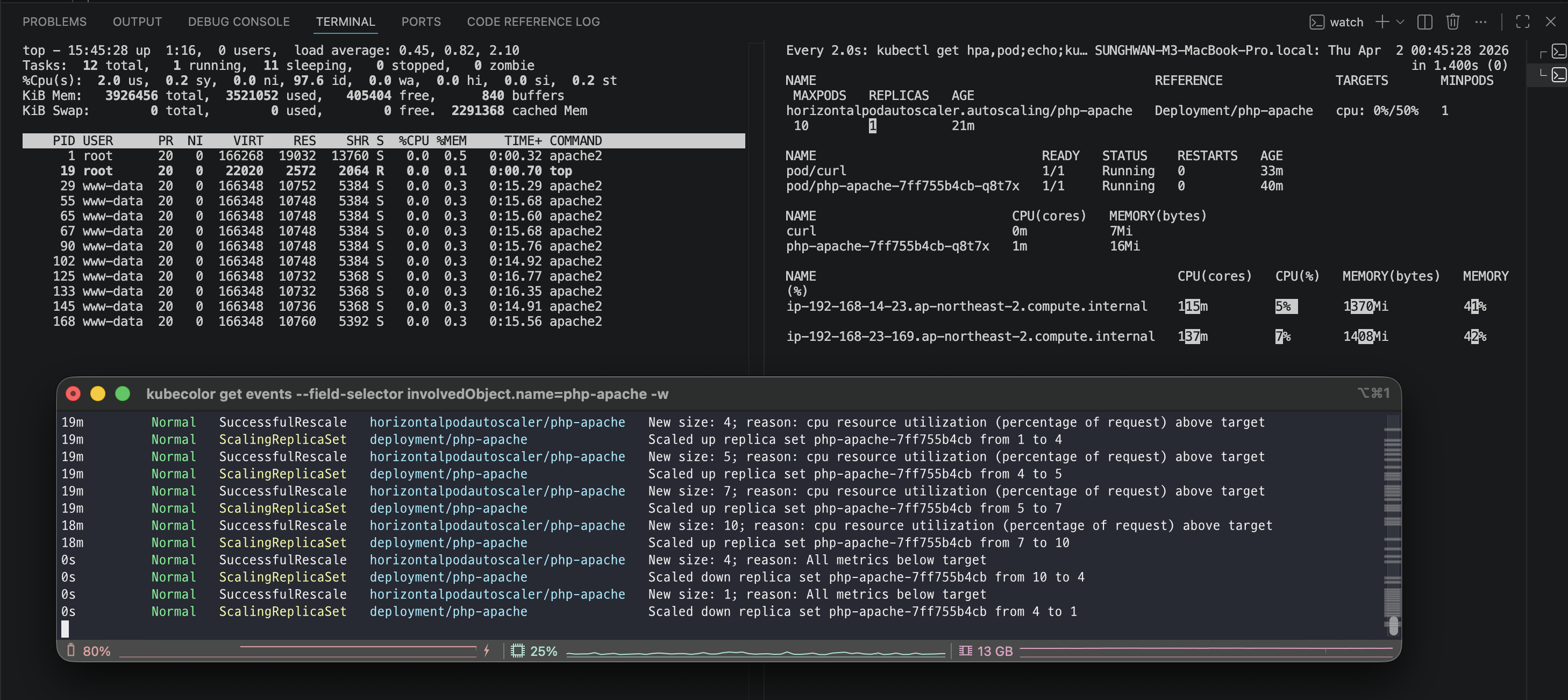The image size is (1568, 700).
Task: Click the pod/curl row
Action: [x=1034, y=171]
